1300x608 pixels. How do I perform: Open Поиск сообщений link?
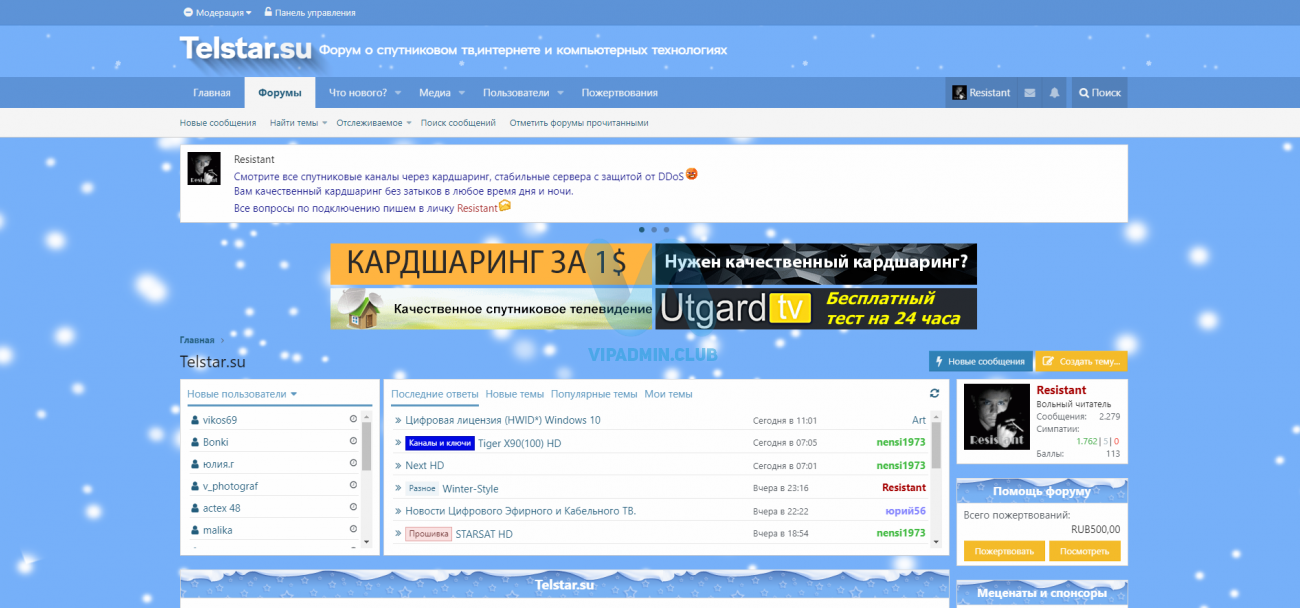point(458,123)
